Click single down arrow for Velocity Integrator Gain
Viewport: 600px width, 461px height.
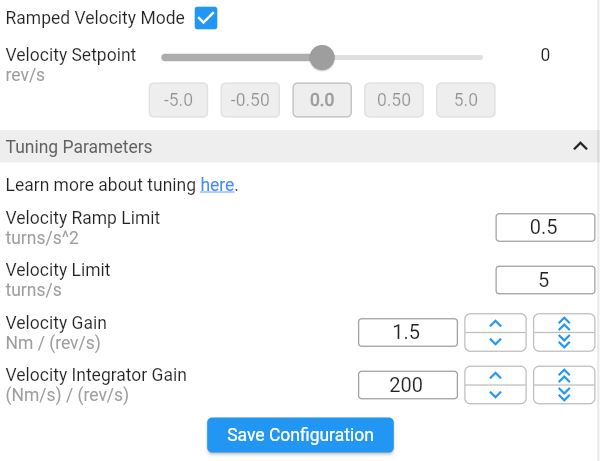click(495, 394)
